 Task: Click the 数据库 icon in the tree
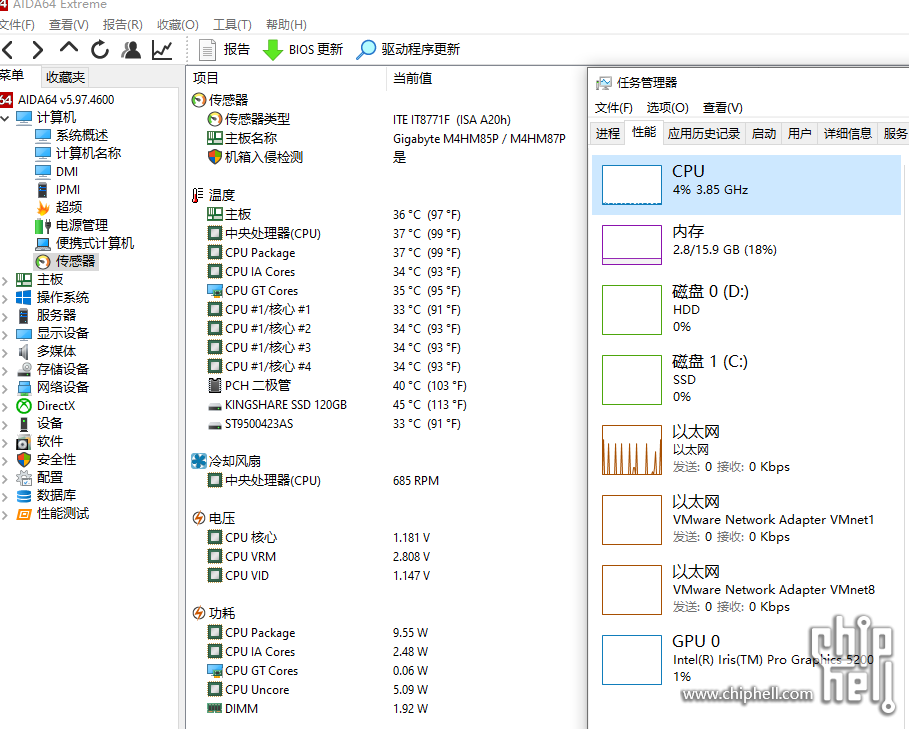[x=24, y=495]
